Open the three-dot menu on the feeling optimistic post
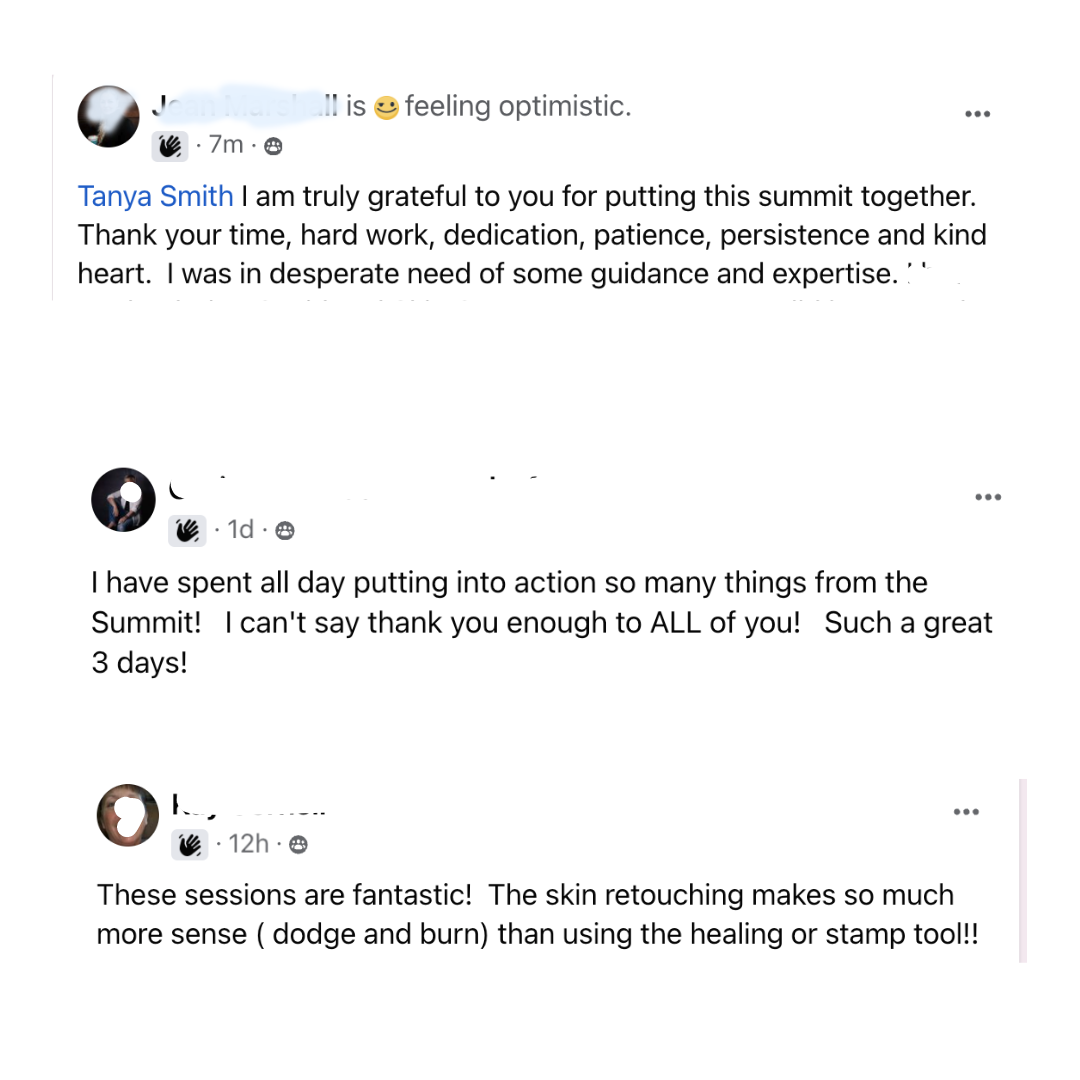This screenshot has height=1080, width=1080. tap(977, 114)
